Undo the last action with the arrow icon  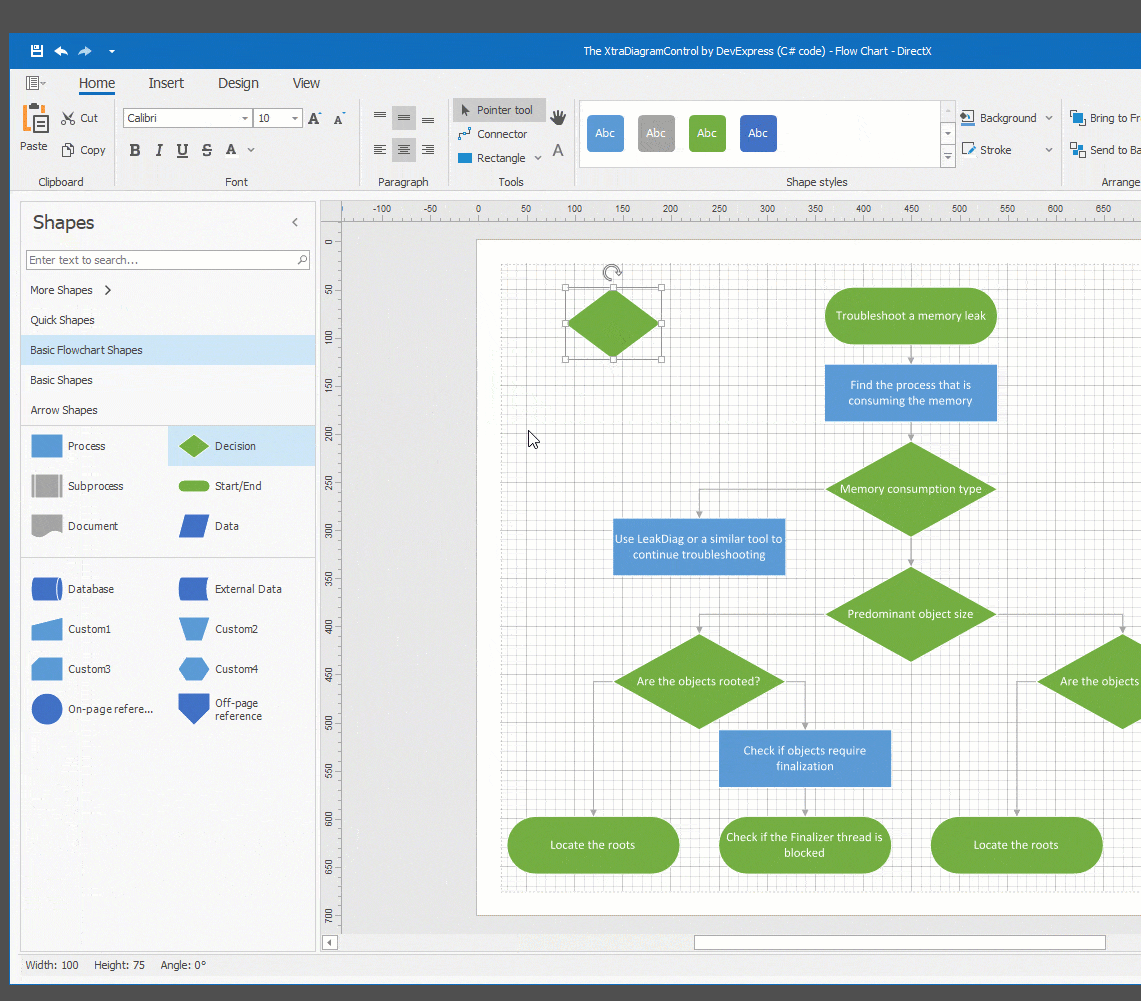click(61, 51)
